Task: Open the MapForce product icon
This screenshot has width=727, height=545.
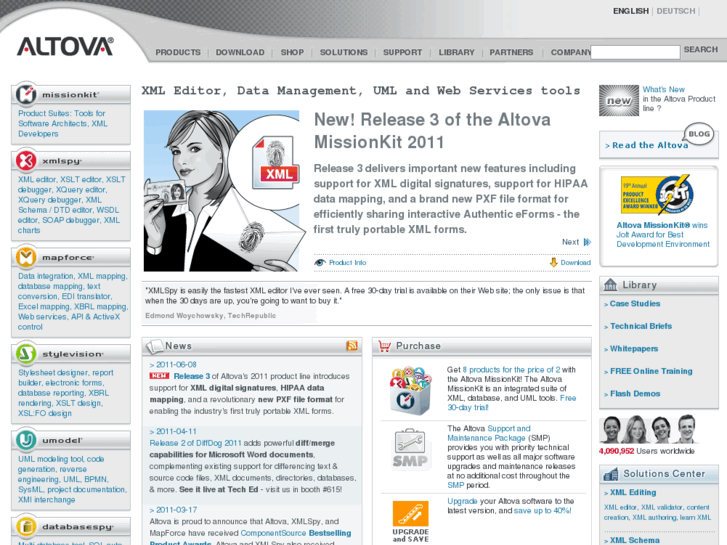Action: [26, 257]
